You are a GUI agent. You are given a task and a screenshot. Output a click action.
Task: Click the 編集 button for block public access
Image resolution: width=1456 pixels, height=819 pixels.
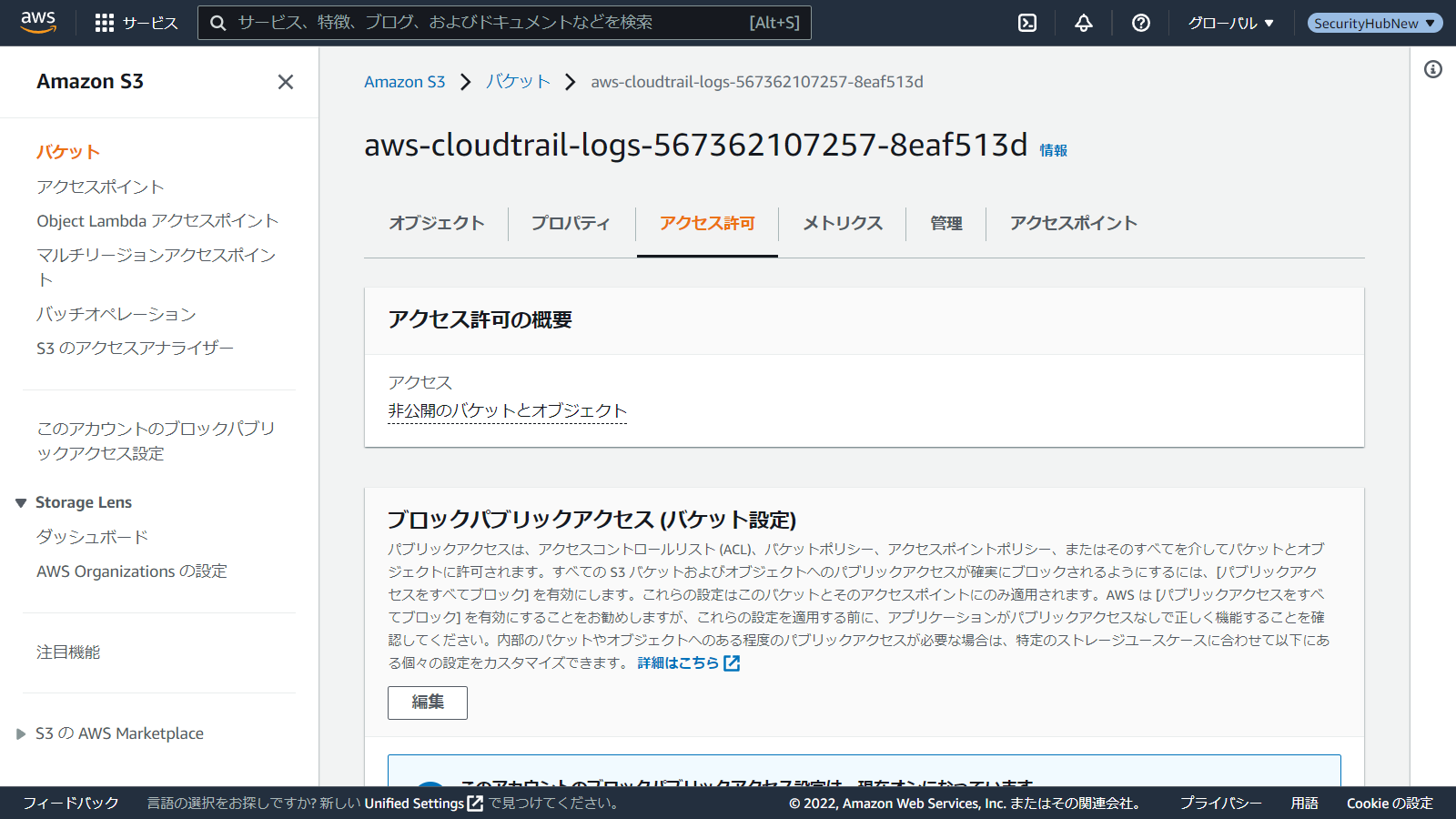pos(427,703)
